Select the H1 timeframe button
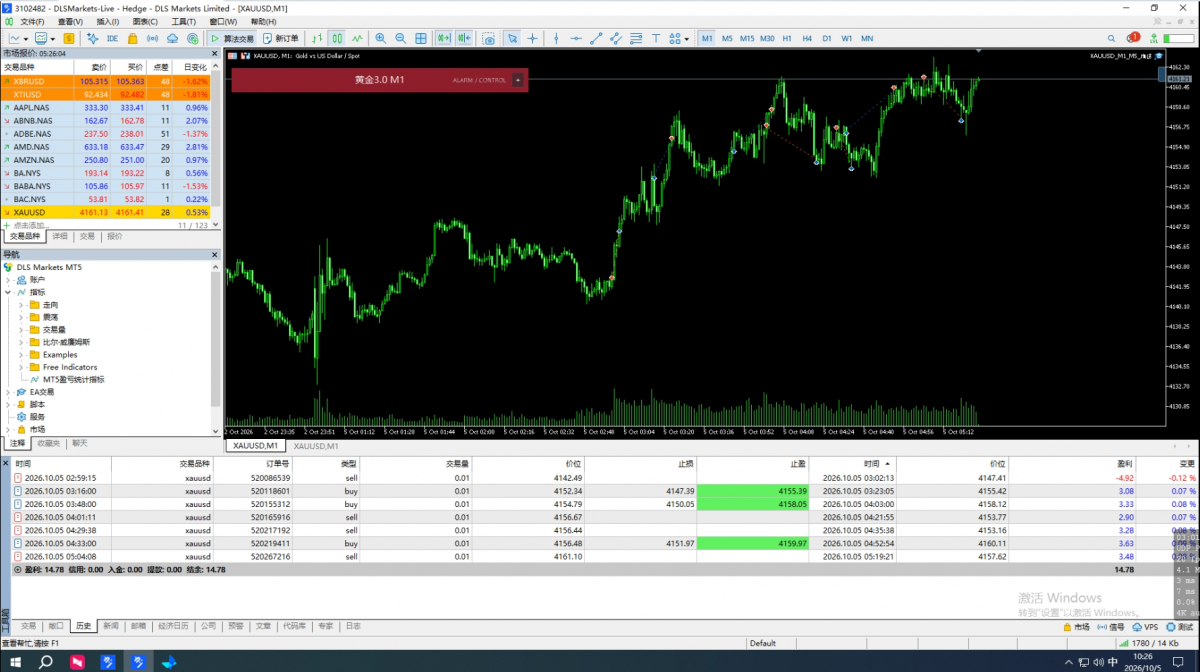This screenshot has height=672, width=1200. click(x=787, y=38)
